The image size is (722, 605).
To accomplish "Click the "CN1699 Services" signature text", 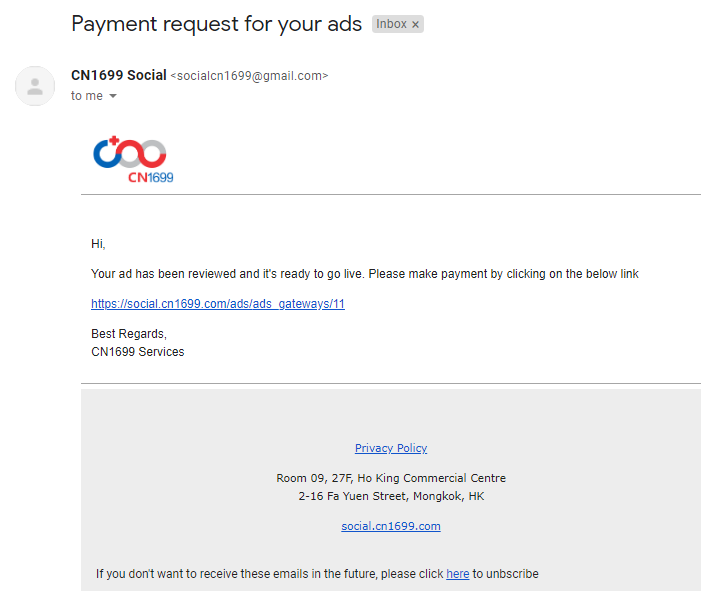I will (x=138, y=352).
